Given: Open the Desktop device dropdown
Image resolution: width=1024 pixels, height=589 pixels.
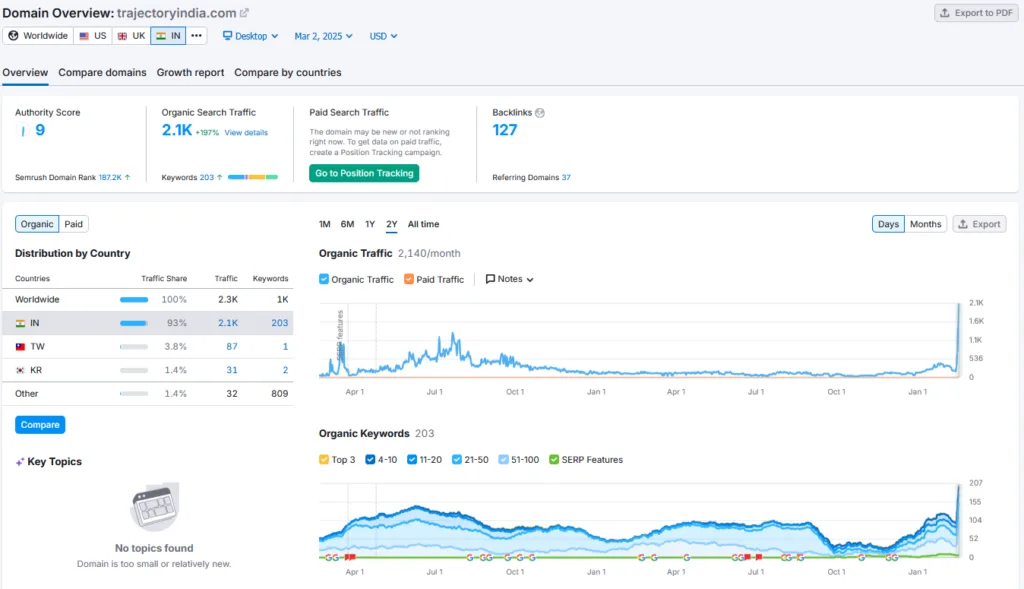Looking at the screenshot, I should click(251, 36).
